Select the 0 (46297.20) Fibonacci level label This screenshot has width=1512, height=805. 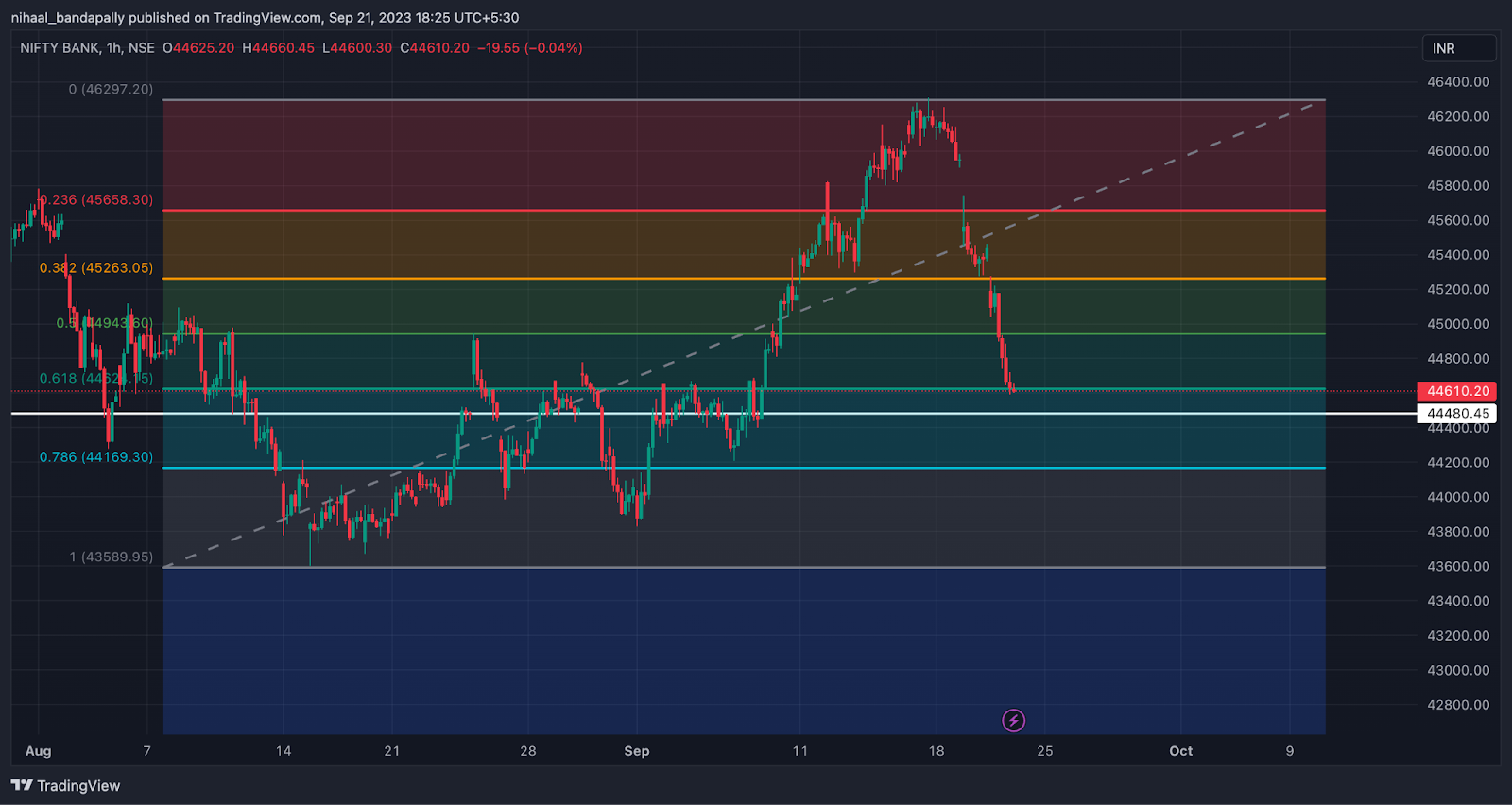[111, 89]
